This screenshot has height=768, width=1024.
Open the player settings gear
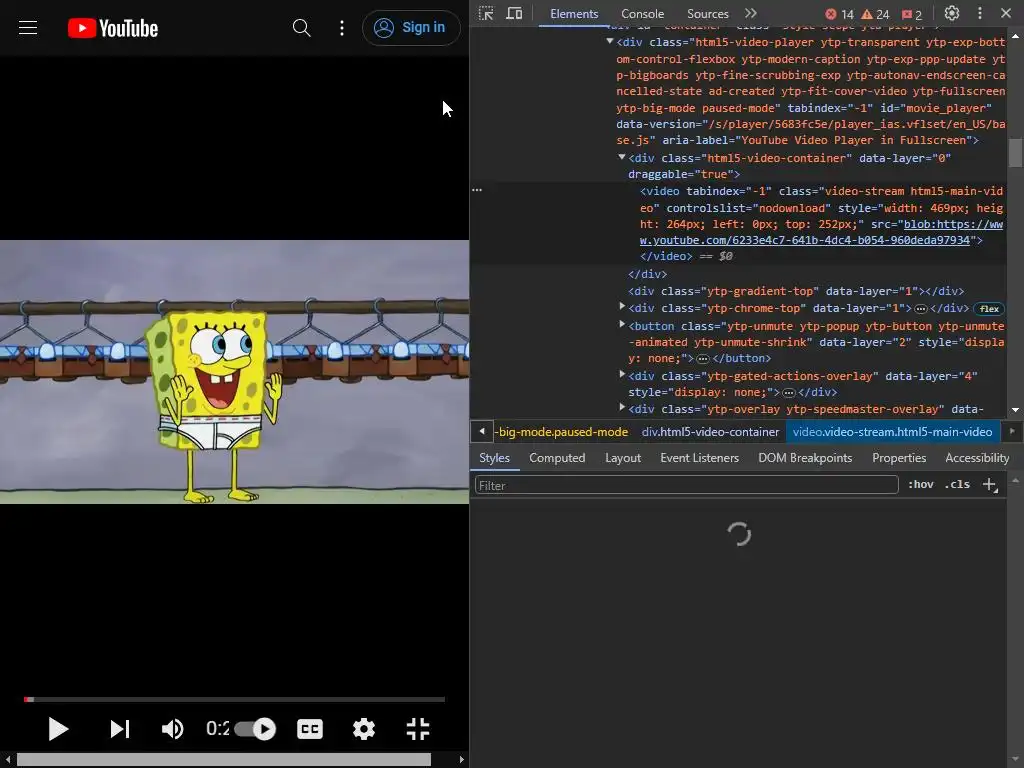[x=364, y=729]
